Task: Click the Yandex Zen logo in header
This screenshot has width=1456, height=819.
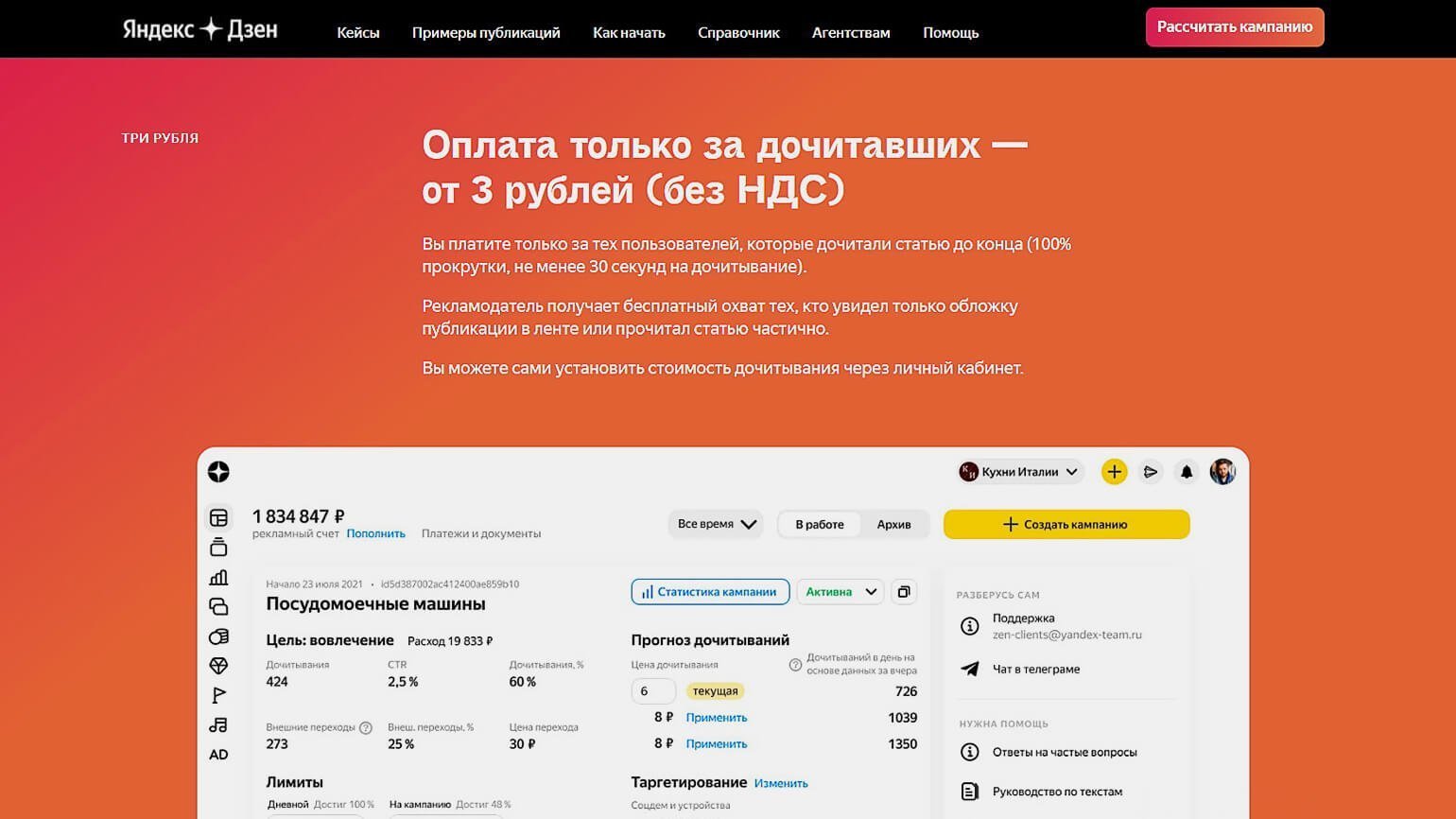Action: [x=199, y=29]
